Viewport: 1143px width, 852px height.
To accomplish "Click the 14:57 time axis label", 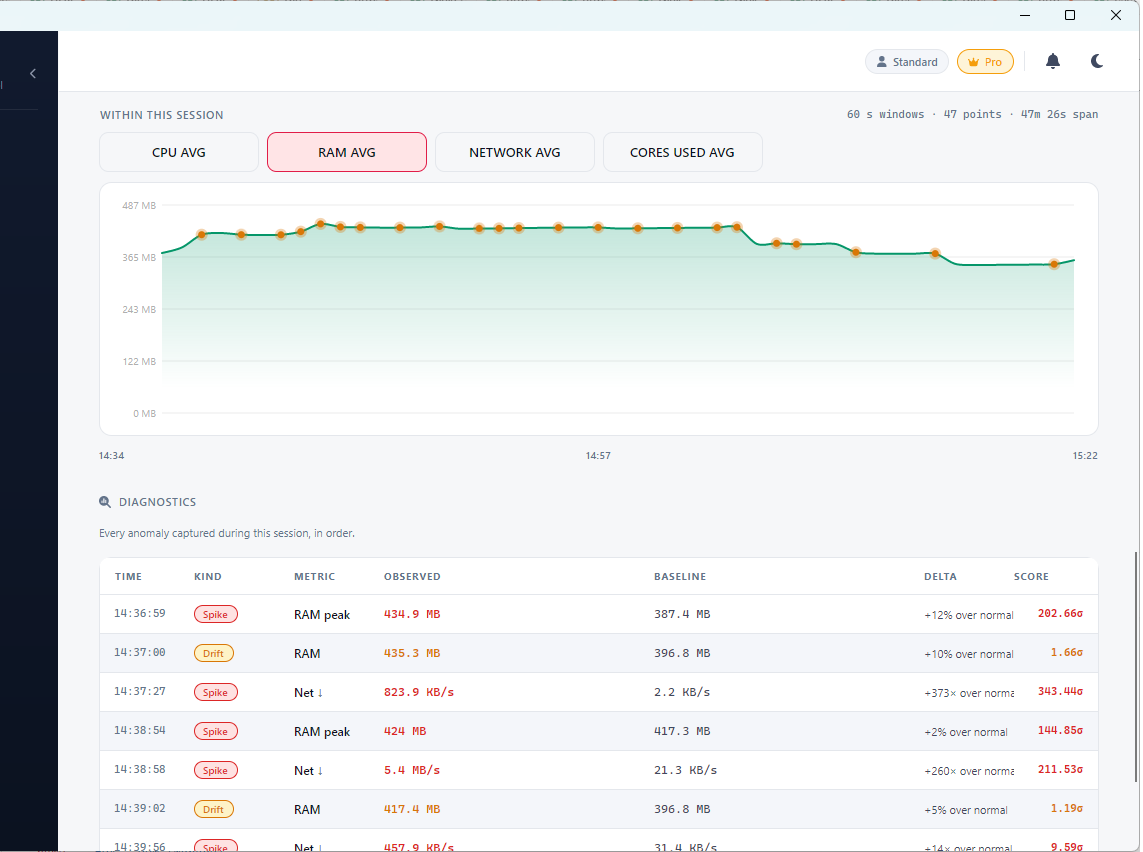I will tap(598, 456).
